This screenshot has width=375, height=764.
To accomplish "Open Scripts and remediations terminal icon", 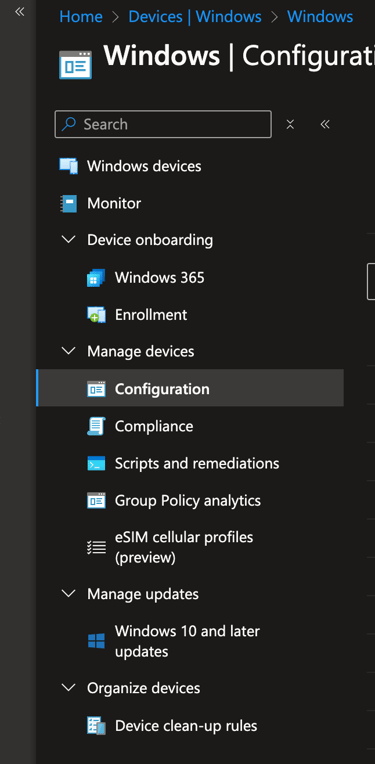I will (x=96, y=463).
